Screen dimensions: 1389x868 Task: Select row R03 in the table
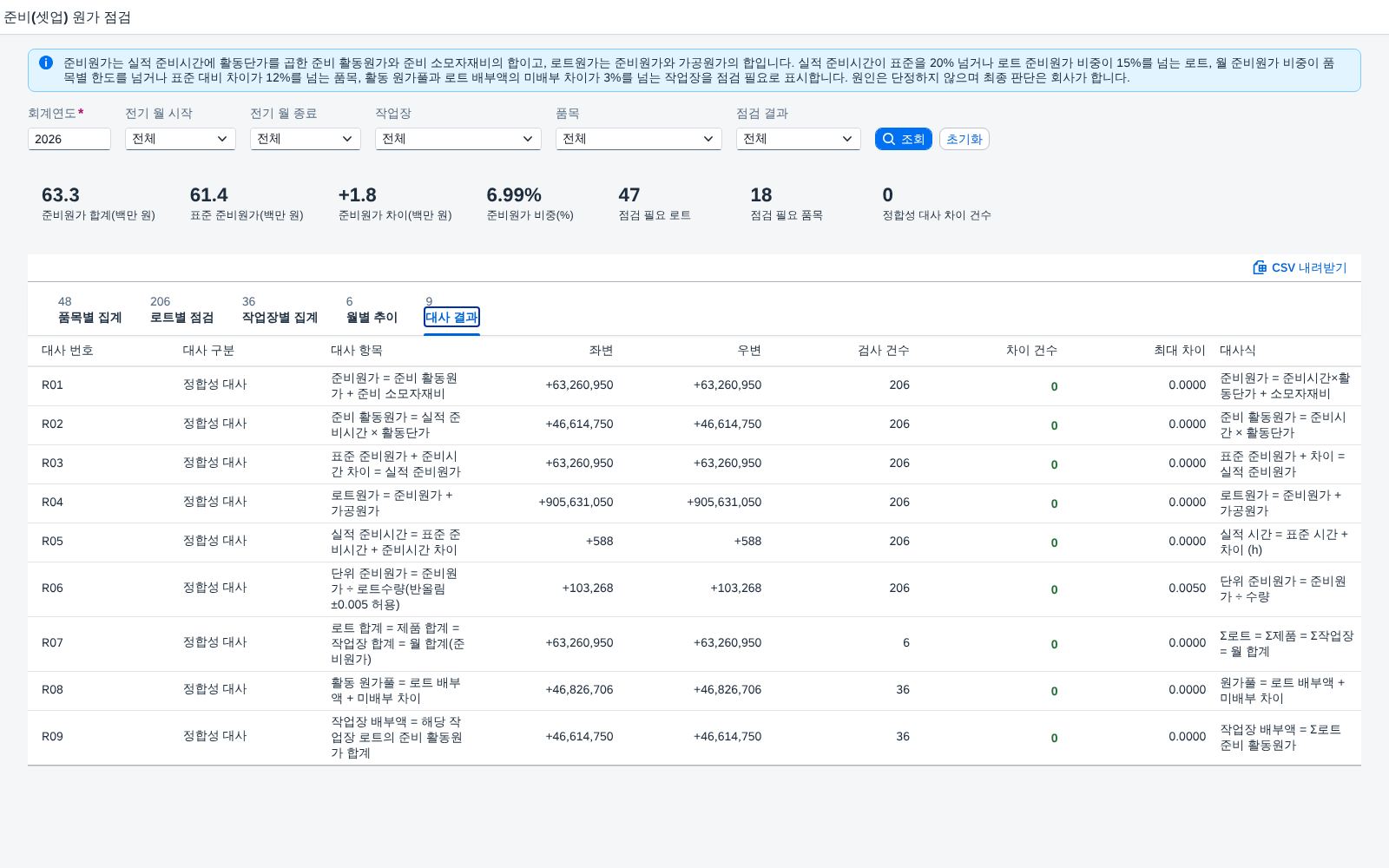pos(694,464)
